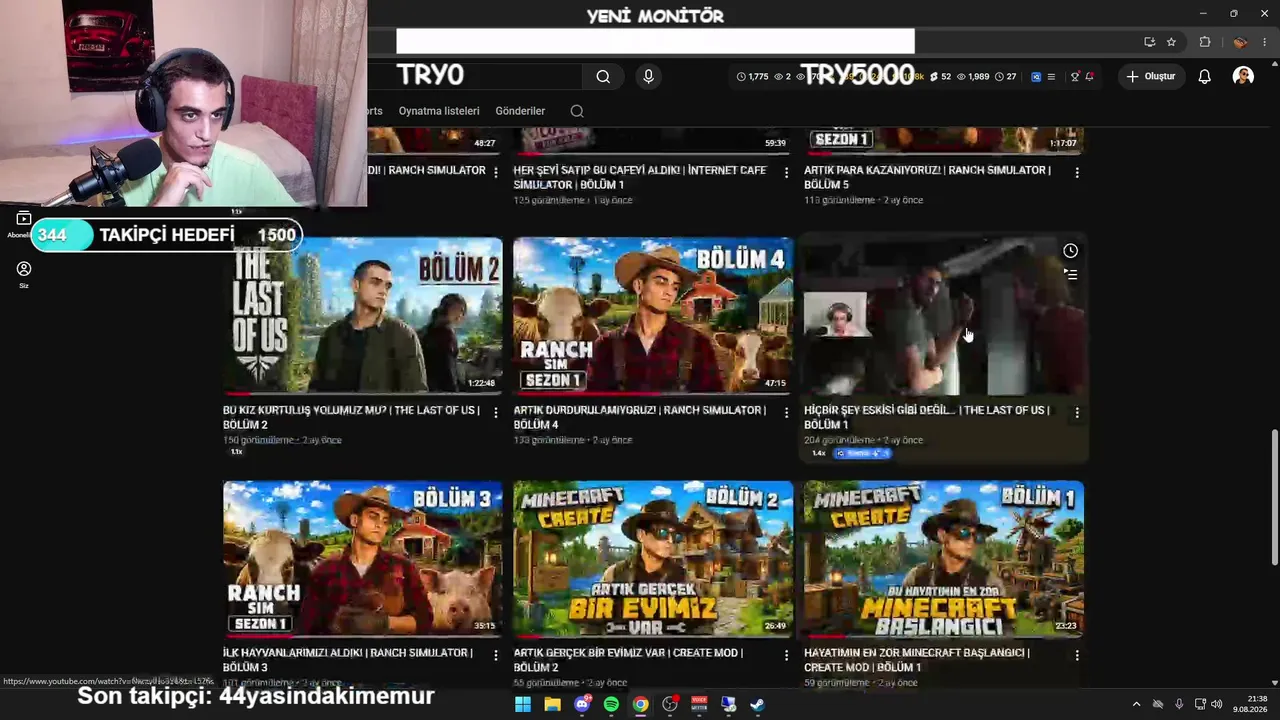Open title 'Her Şeyi Satıp Bu Cafeyi Aldık'

pos(640,177)
